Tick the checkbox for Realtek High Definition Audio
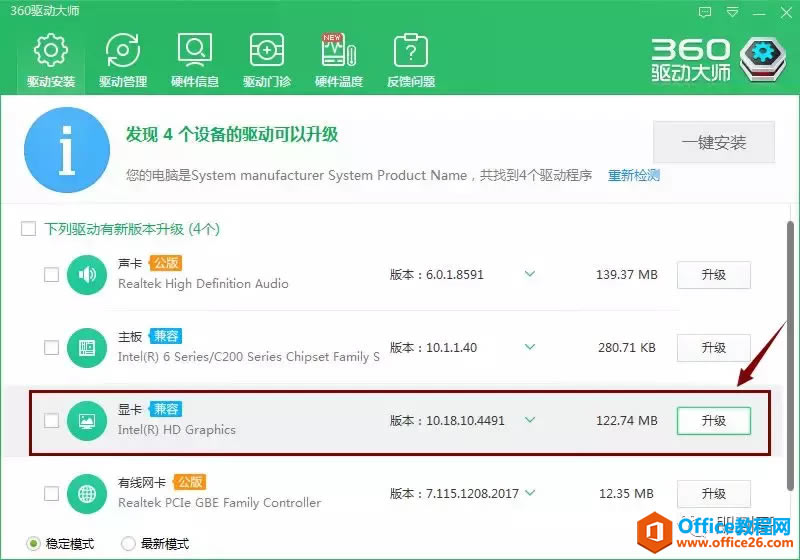Screen dimensions: 800x560 point(52,275)
